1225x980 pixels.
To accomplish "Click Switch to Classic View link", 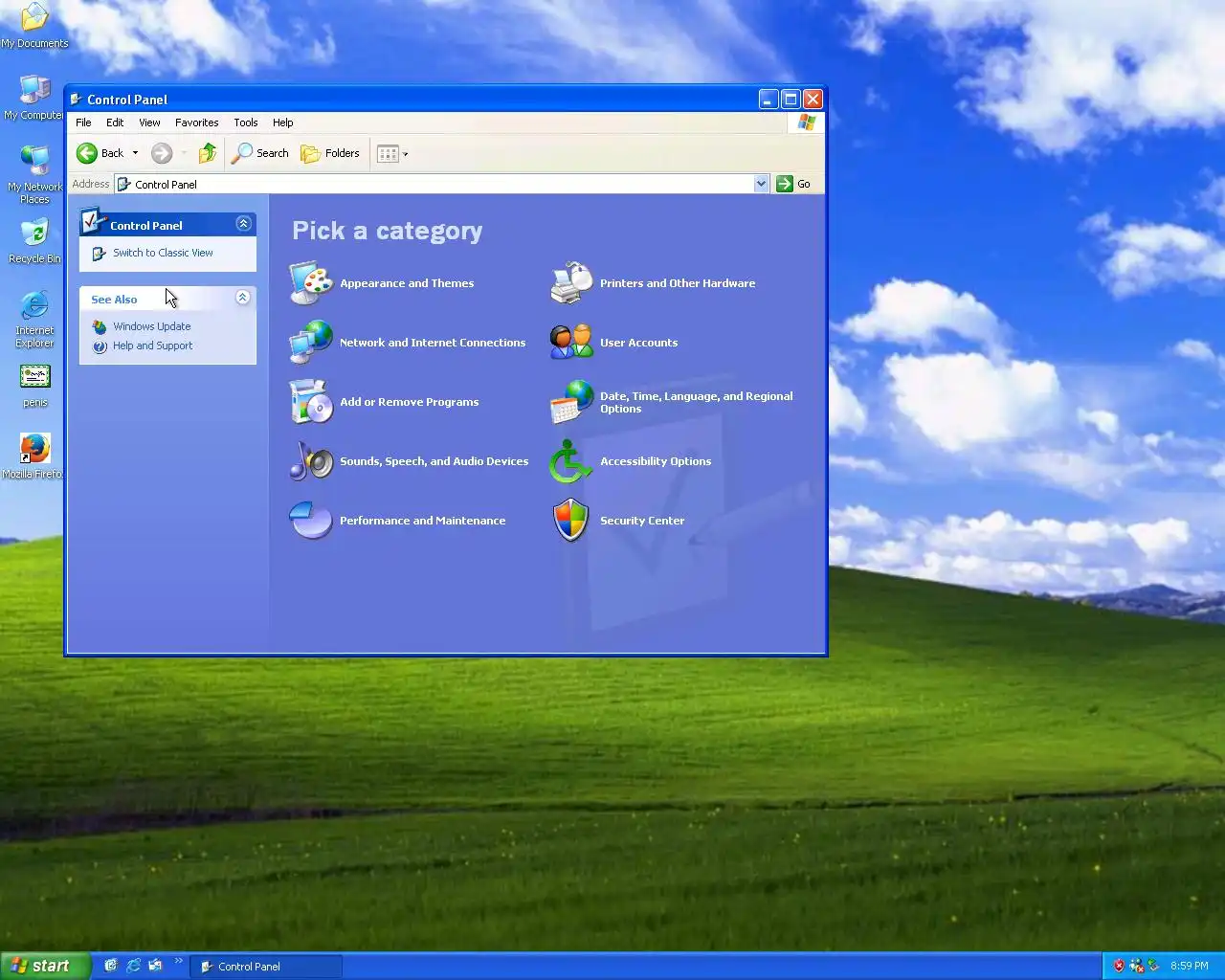I will [163, 253].
